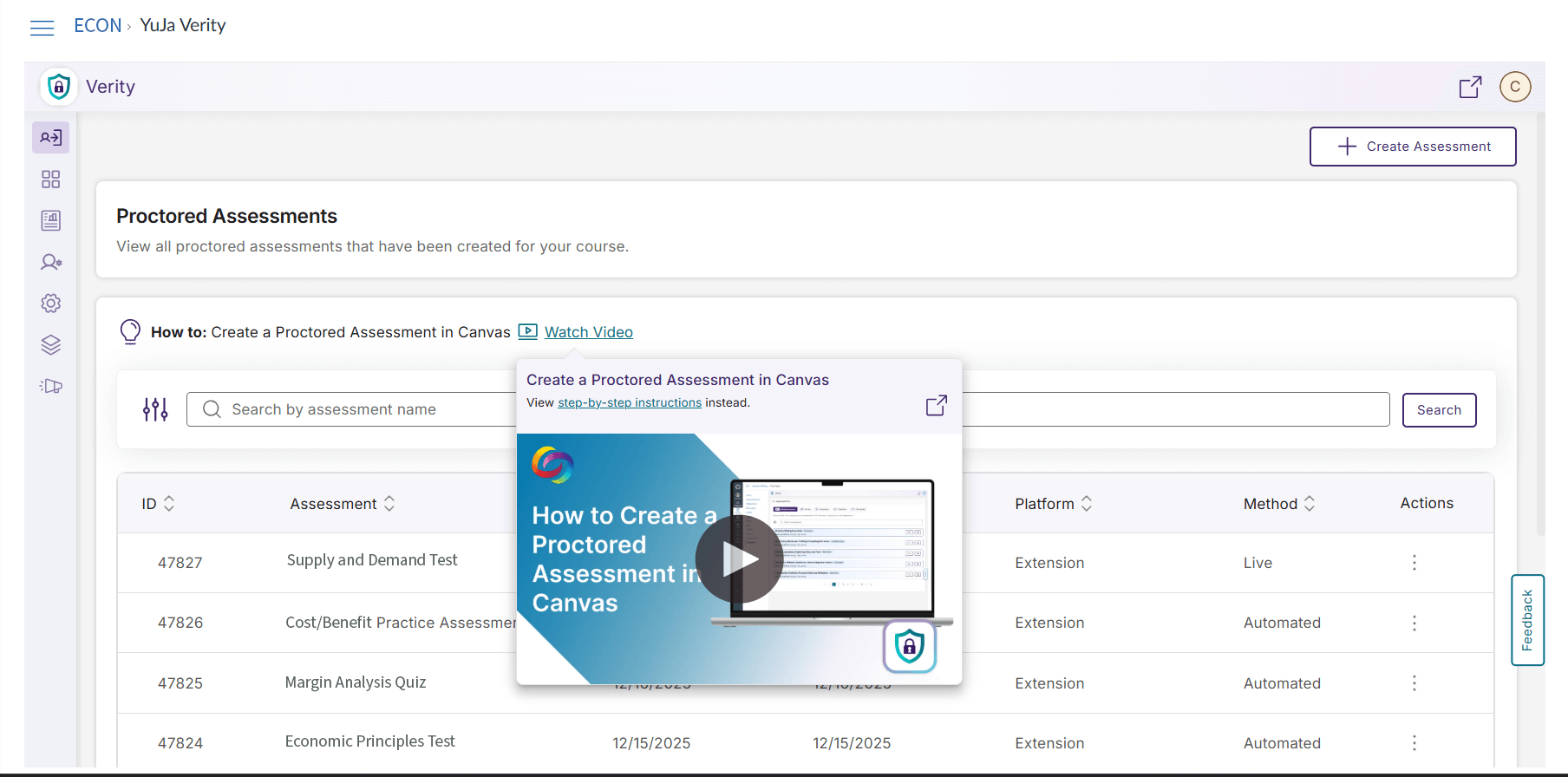Select the proctored assessments sidebar icon

(51, 138)
